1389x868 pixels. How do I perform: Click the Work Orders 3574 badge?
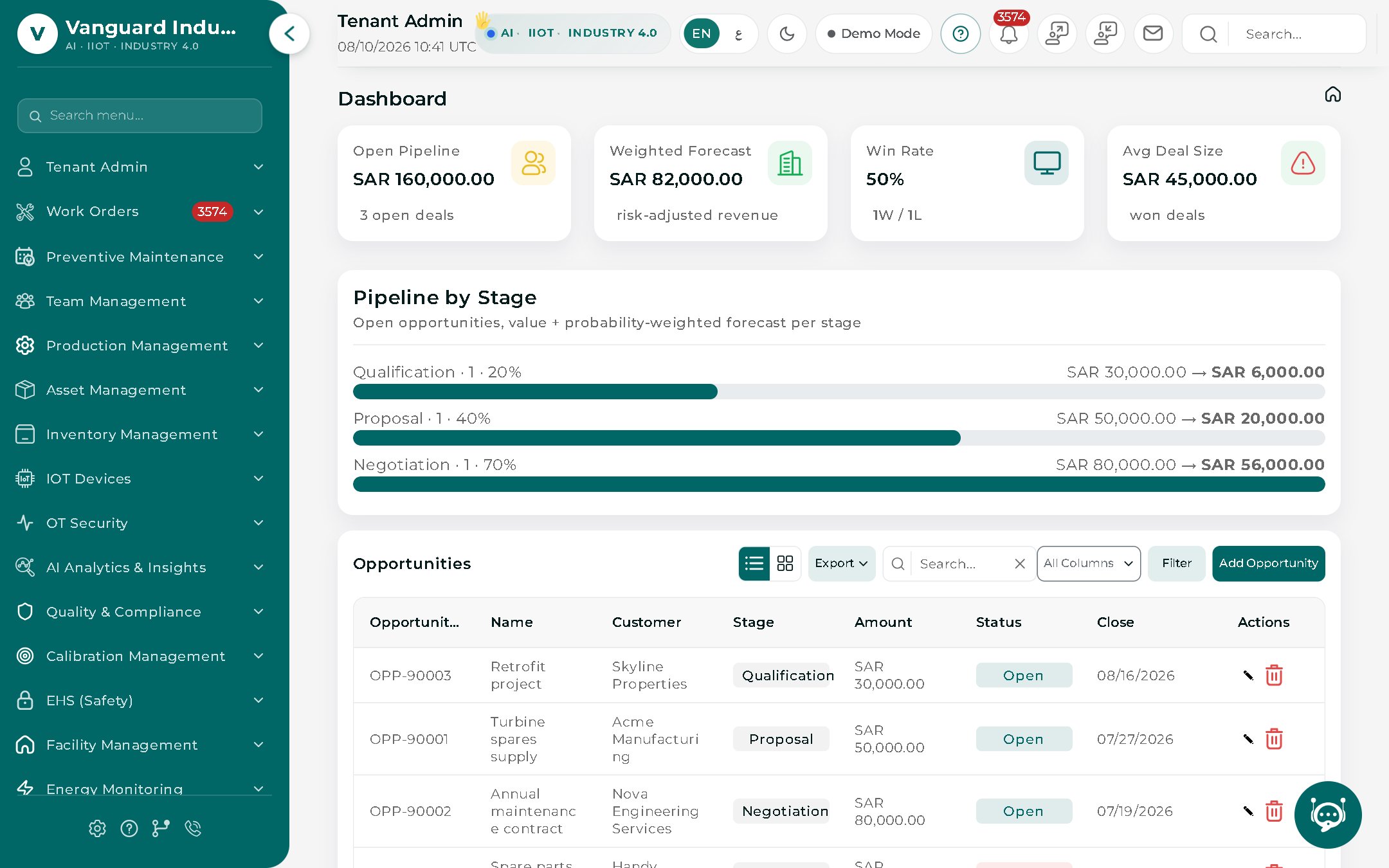pos(212,212)
